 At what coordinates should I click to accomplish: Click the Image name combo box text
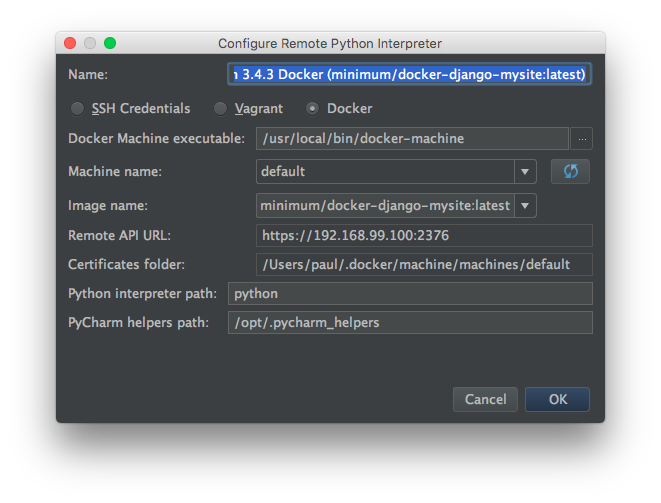[x=385, y=206]
